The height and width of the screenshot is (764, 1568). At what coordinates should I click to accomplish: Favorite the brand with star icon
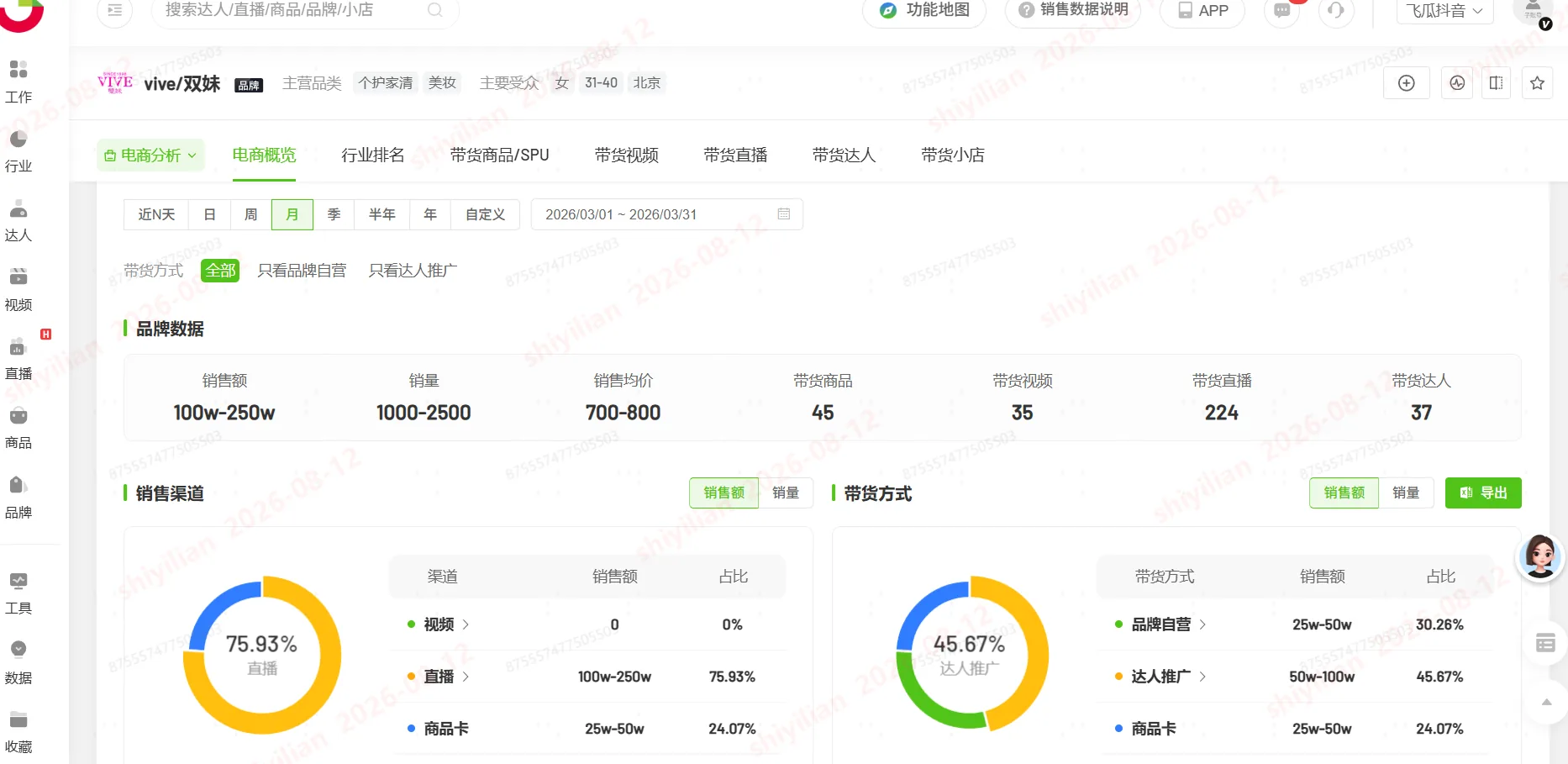pyautogui.click(x=1537, y=83)
